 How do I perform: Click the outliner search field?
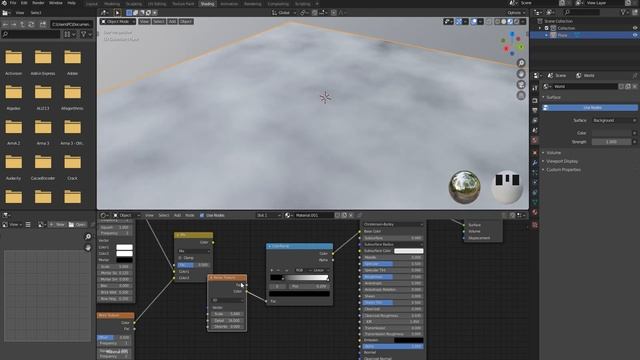(582, 13)
